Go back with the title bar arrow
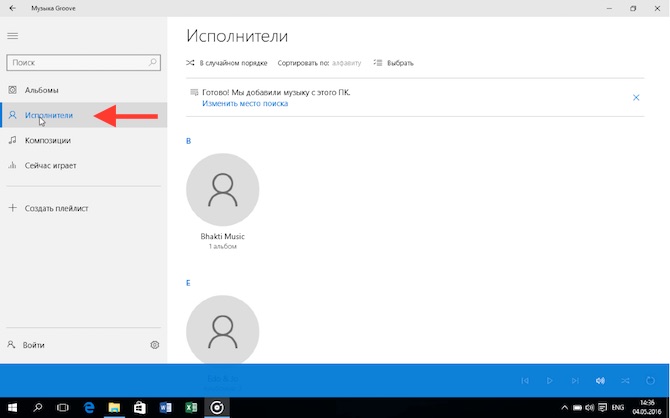 click(x=12, y=8)
